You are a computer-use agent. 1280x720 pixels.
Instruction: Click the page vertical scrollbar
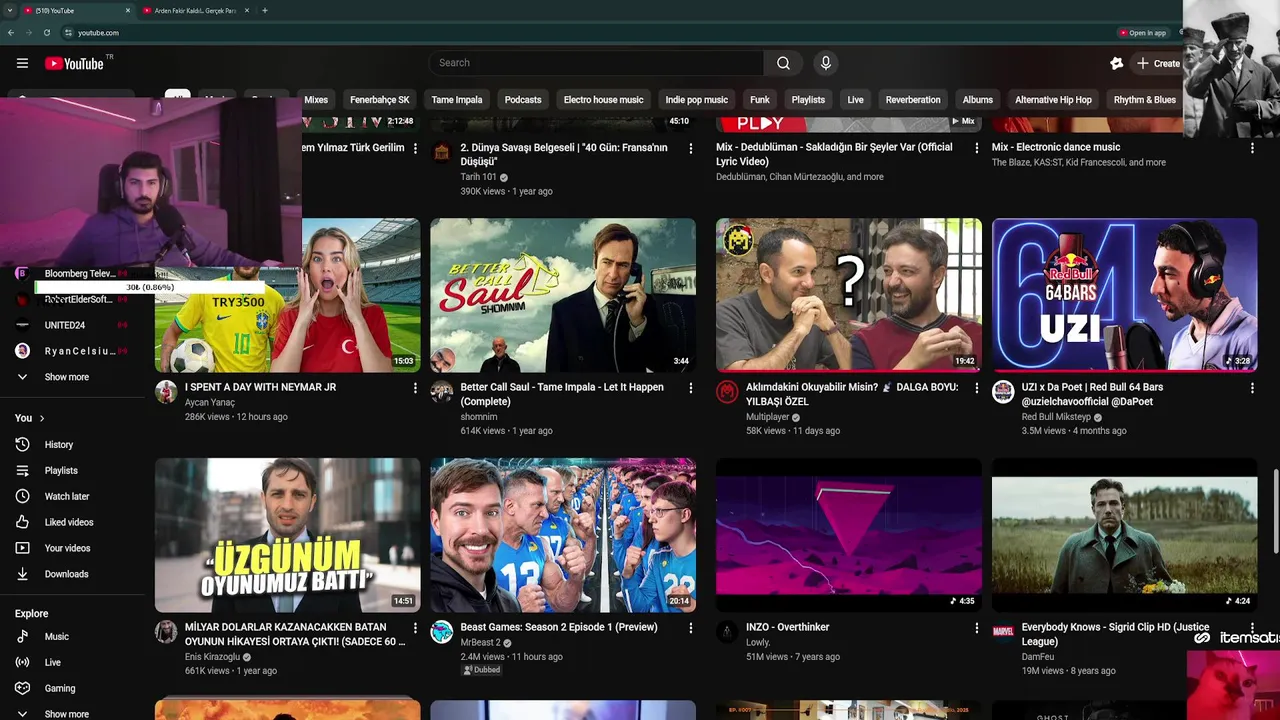pos(1275,510)
